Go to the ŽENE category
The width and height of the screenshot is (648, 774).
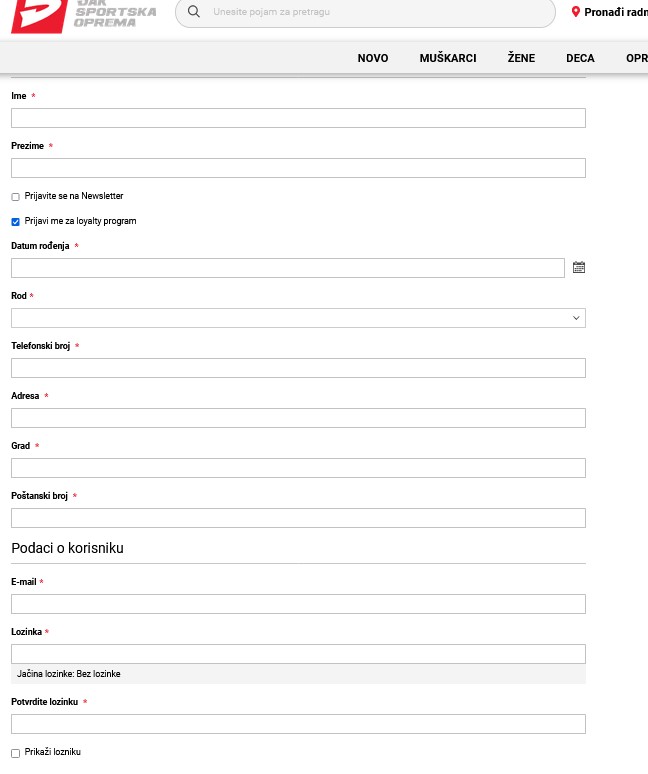pyautogui.click(x=521, y=58)
